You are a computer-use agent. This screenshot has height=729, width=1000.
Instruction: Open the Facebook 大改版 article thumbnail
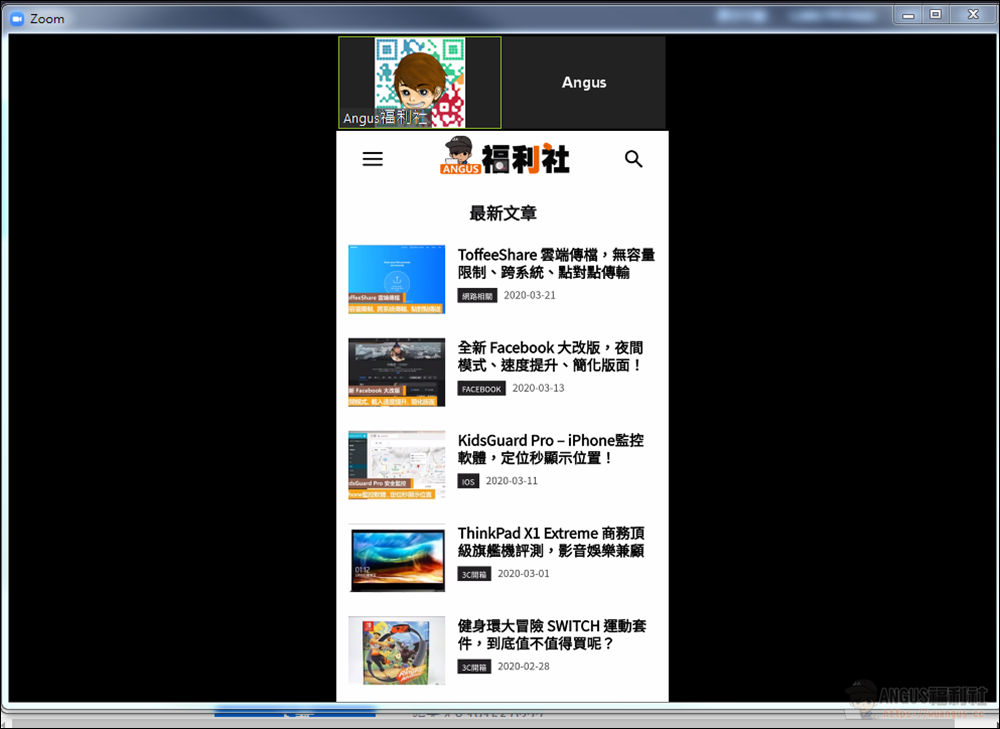click(397, 372)
